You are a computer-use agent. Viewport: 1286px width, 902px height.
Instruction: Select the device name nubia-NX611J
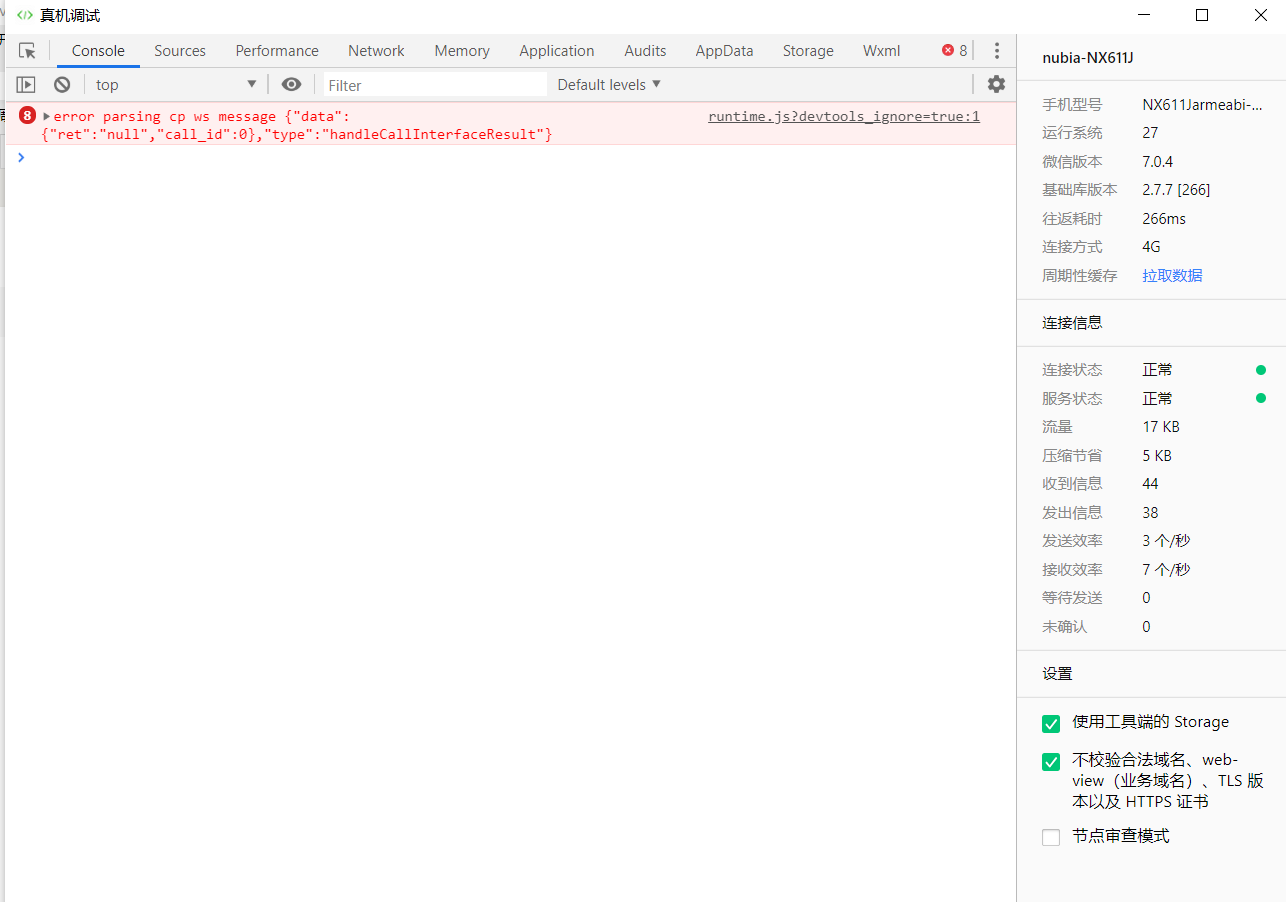[1088, 58]
